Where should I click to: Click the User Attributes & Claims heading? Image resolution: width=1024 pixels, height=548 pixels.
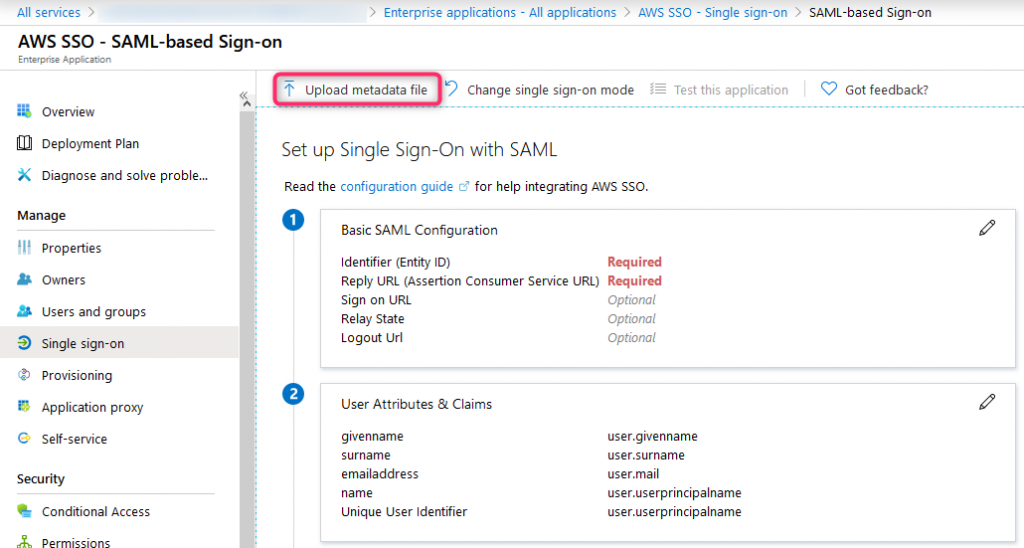tap(416, 404)
